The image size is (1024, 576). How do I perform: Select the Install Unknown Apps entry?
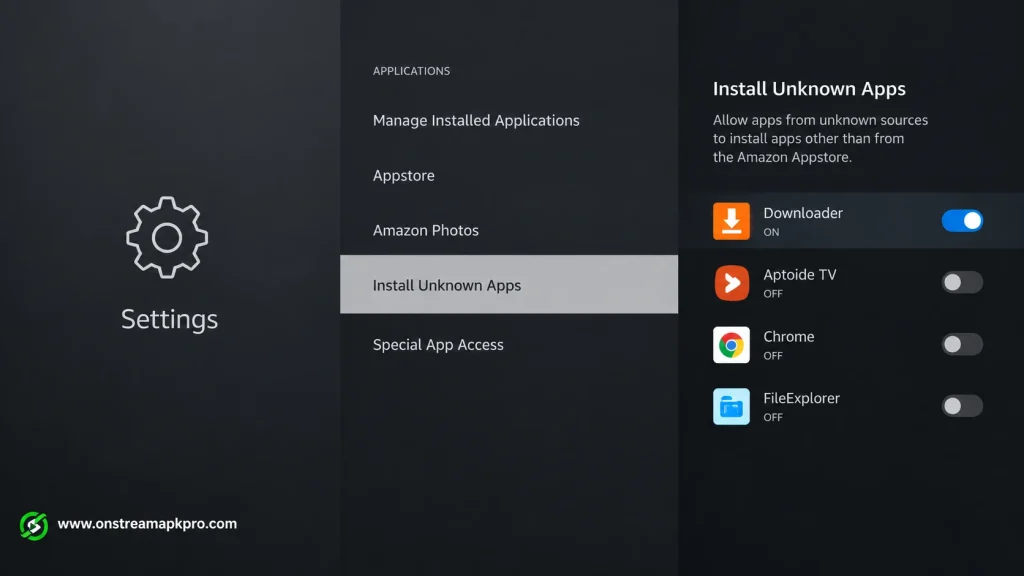pos(509,284)
